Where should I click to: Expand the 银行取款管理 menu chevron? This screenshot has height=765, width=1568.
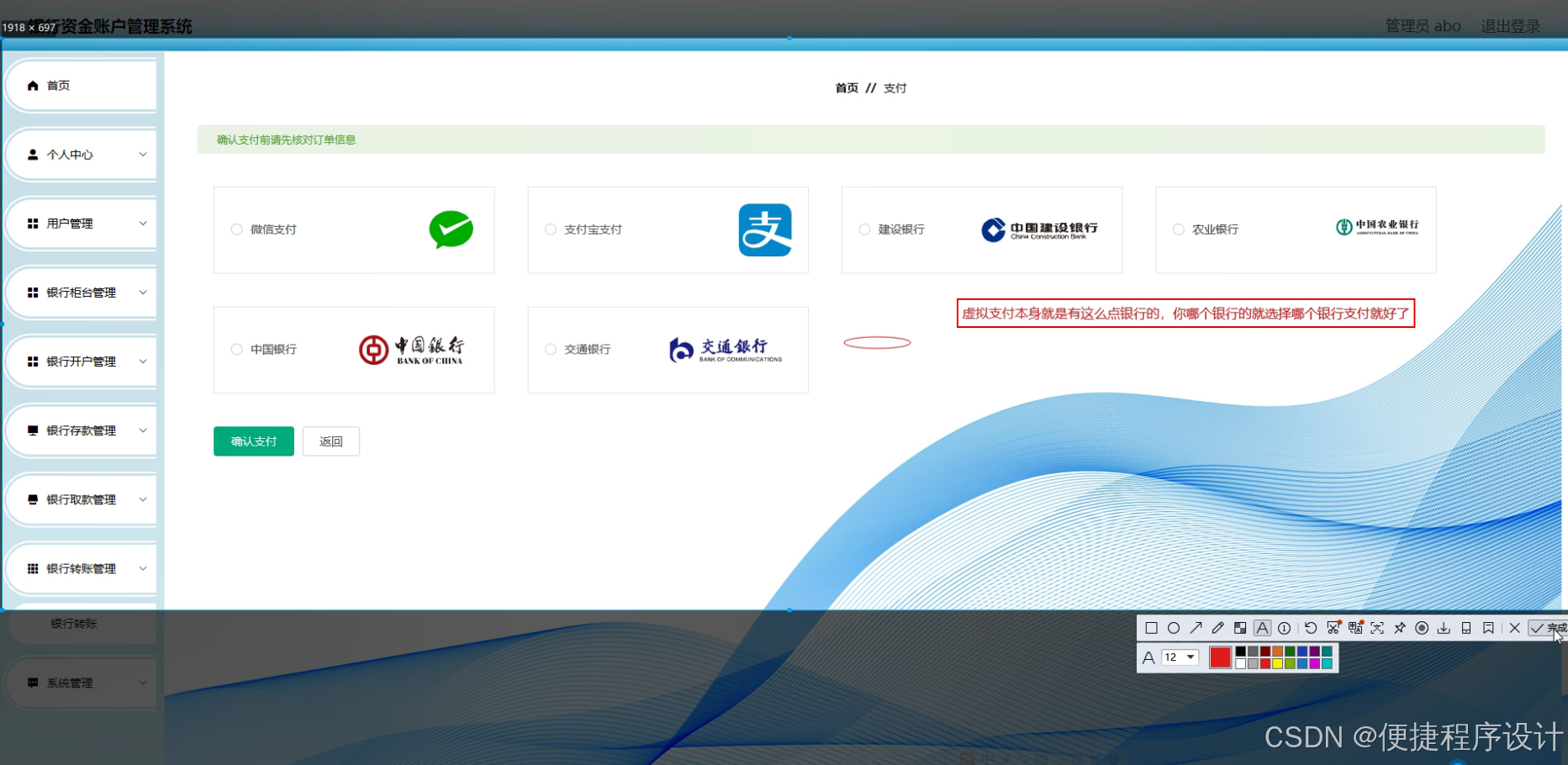(143, 499)
